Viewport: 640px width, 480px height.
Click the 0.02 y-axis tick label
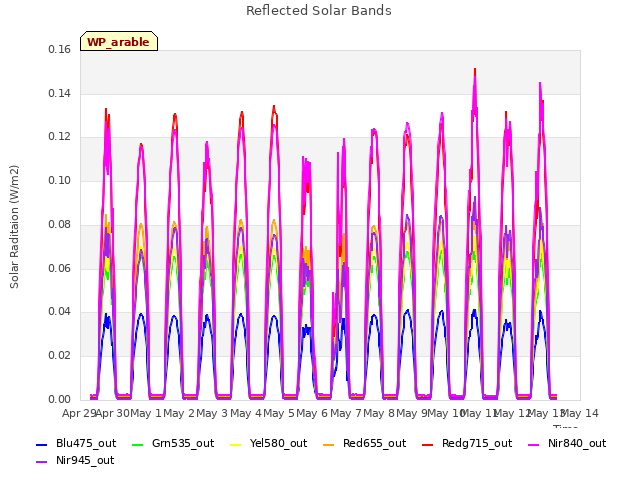pos(59,356)
